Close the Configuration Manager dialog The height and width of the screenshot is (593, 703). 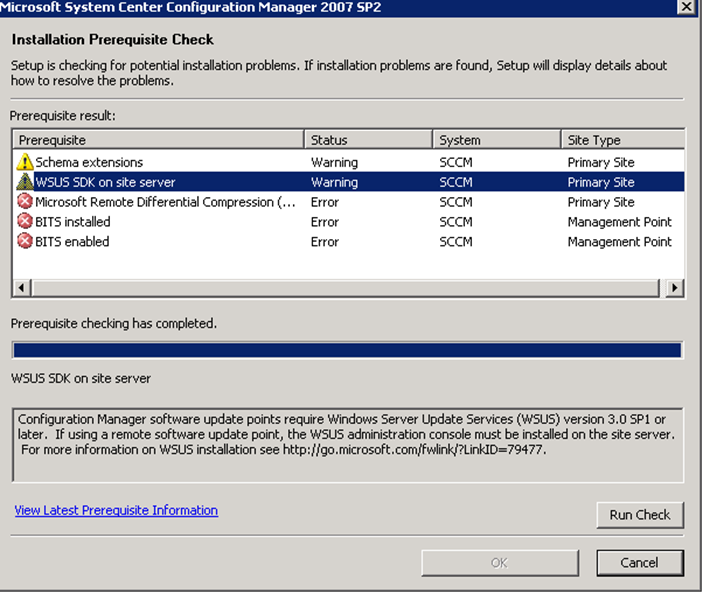pyautogui.click(x=686, y=7)
